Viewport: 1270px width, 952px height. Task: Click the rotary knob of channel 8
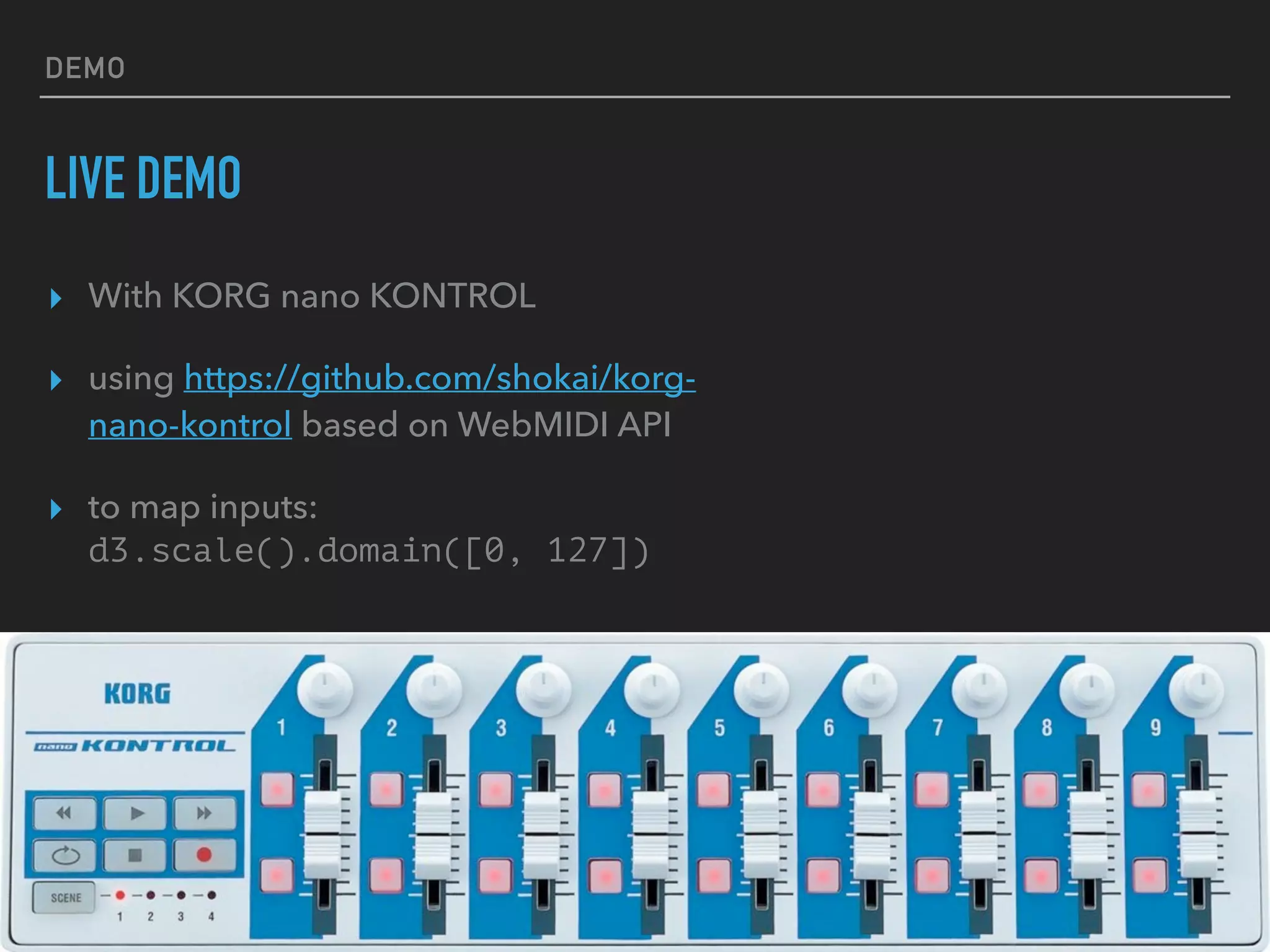1088,689
